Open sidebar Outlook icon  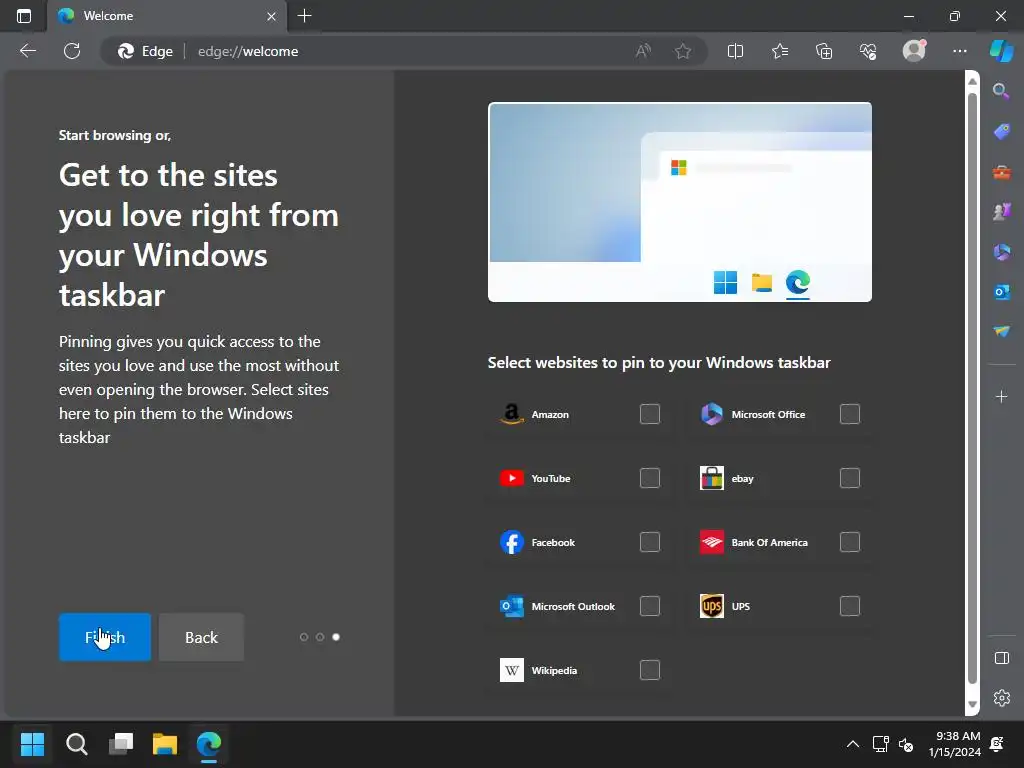point(1001,292)
